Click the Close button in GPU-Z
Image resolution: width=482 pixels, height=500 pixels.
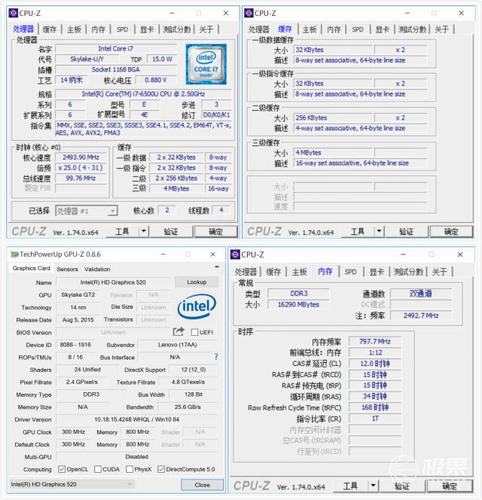click(202, 485)
